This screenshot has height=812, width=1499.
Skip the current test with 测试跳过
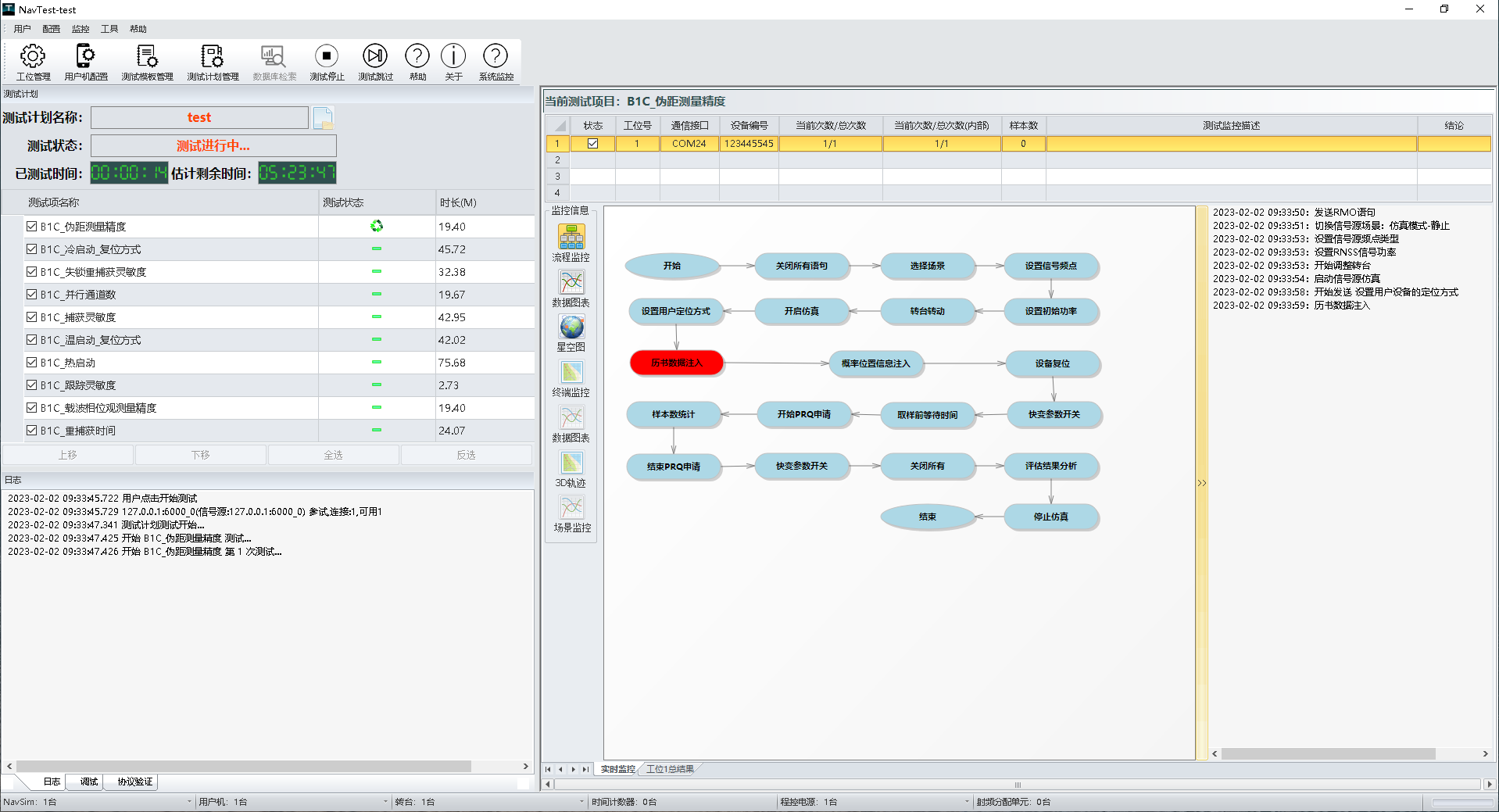click(x=375, y=62)
